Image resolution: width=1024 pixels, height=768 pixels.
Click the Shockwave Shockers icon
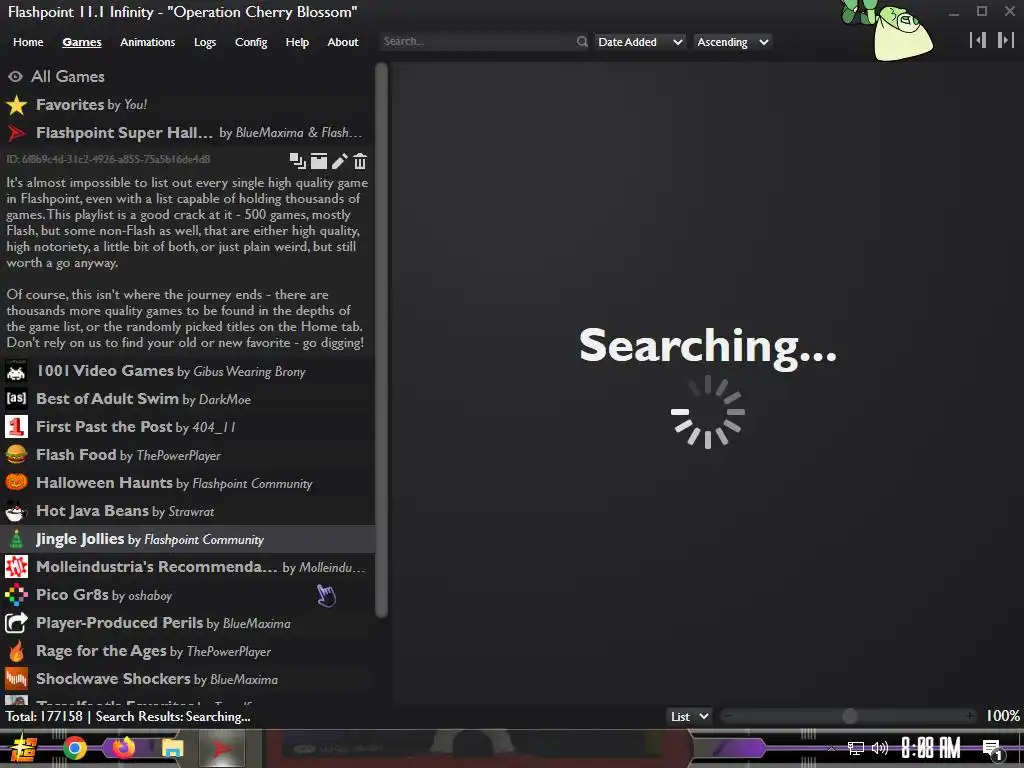[16, 679]
